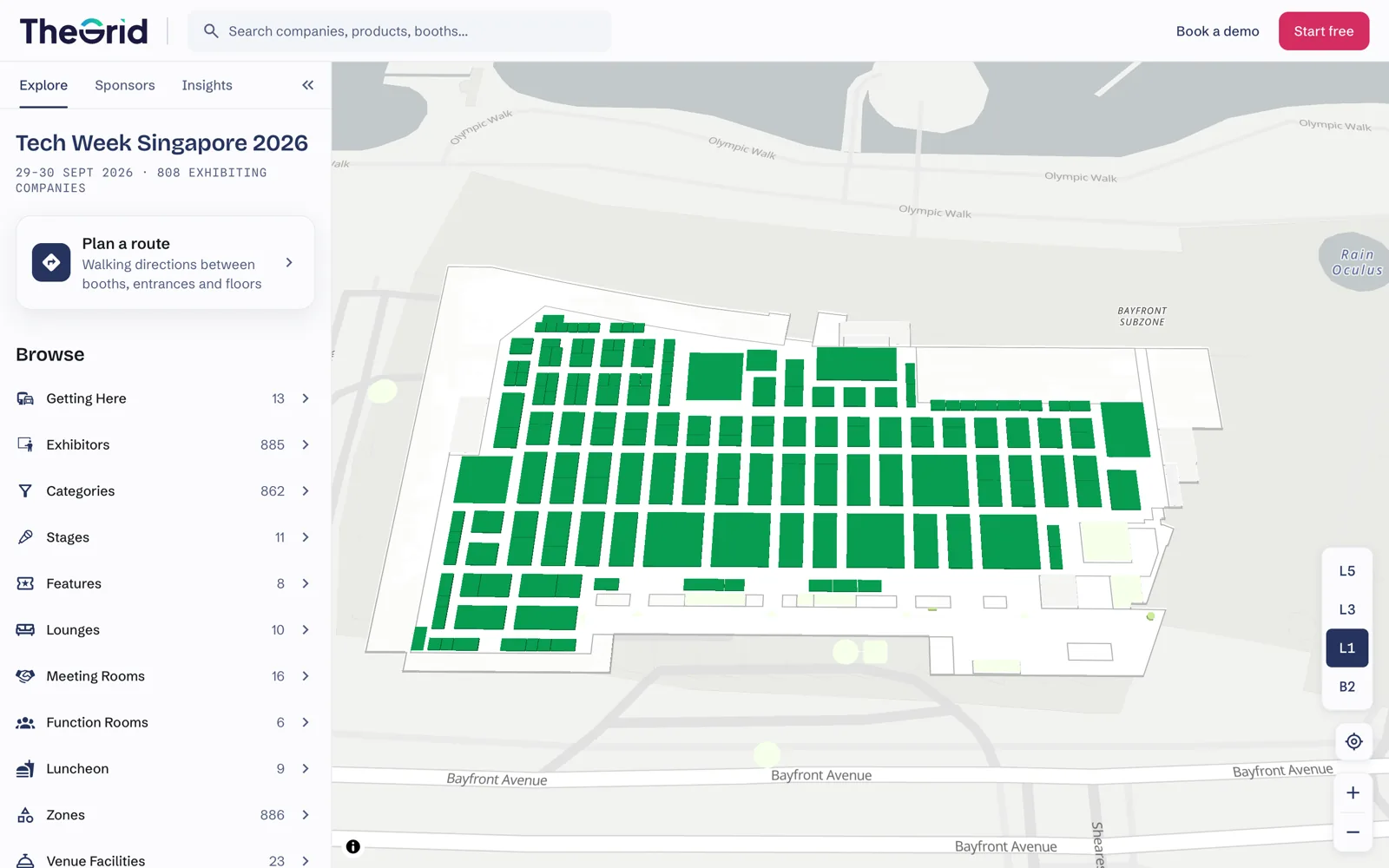
Task: Click the Zones shapes icon
Action: coord(25,815)
